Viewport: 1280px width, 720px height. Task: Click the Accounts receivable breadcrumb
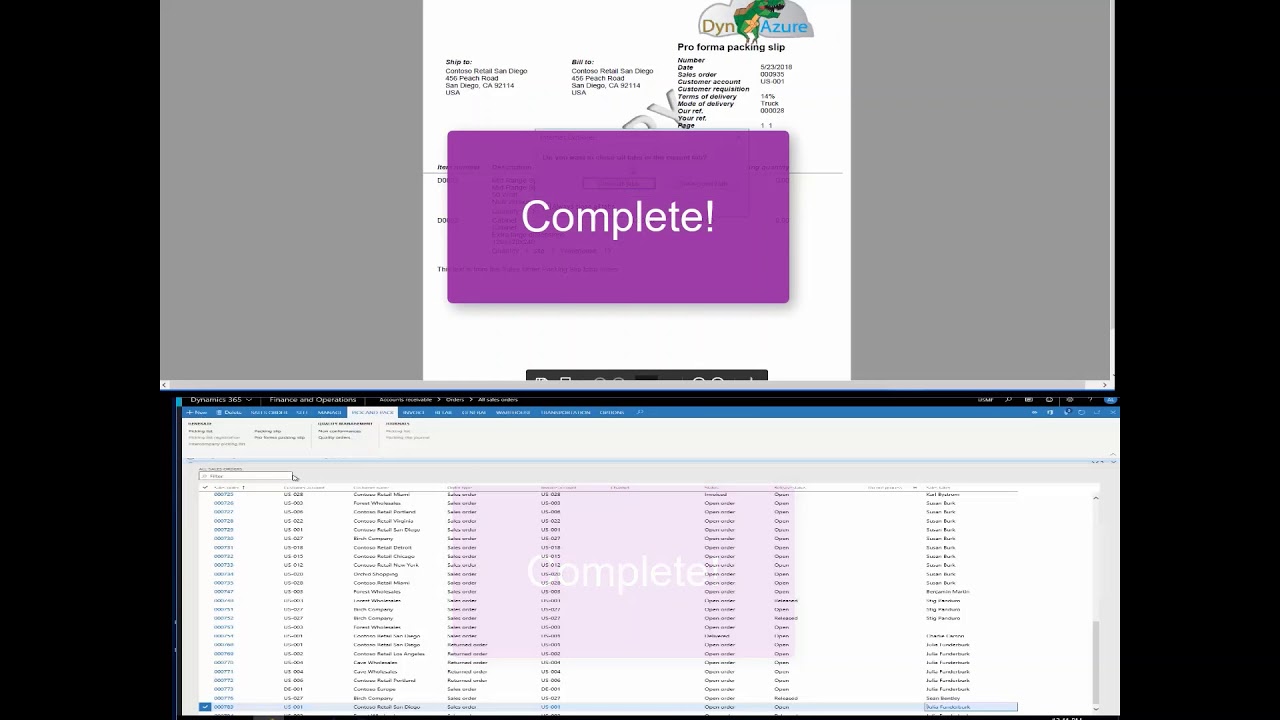(406, 400)
